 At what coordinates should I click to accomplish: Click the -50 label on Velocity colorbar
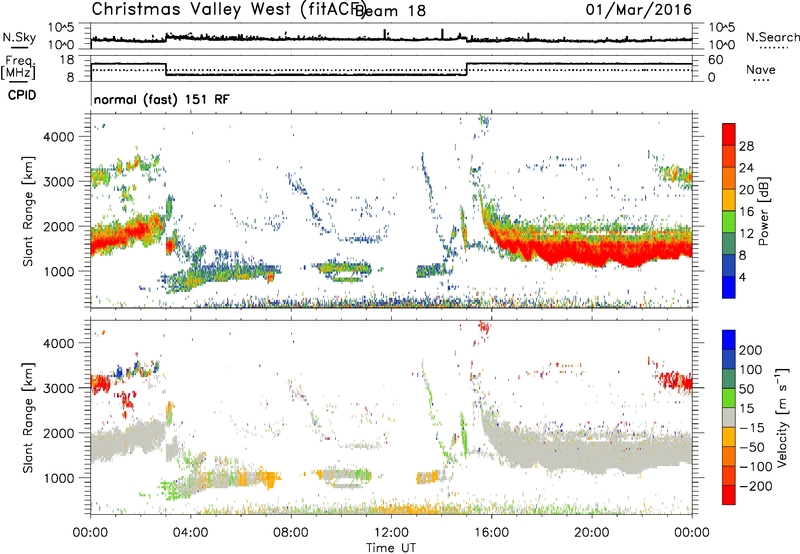(752, 448)
